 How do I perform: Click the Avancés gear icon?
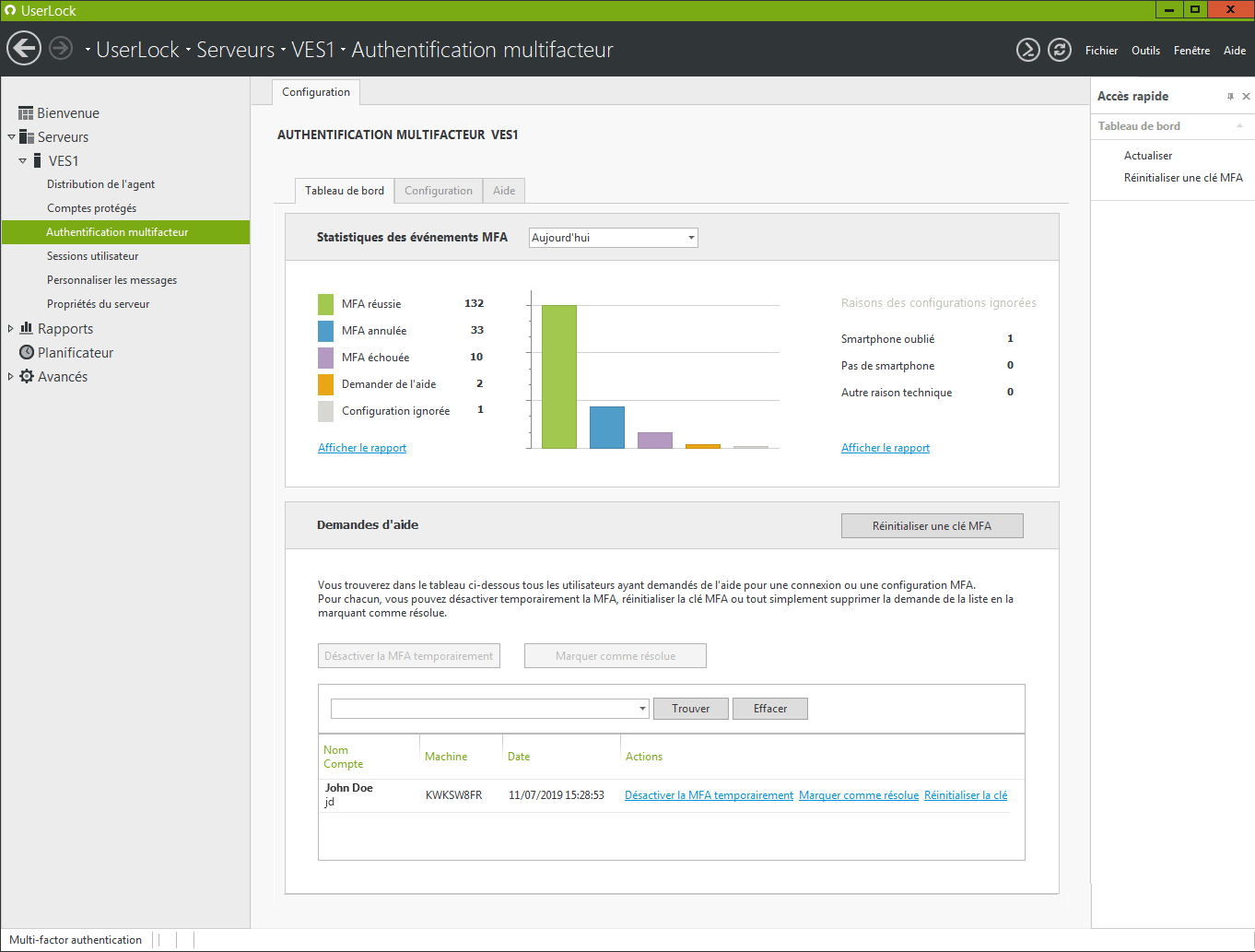pos(27,376)
